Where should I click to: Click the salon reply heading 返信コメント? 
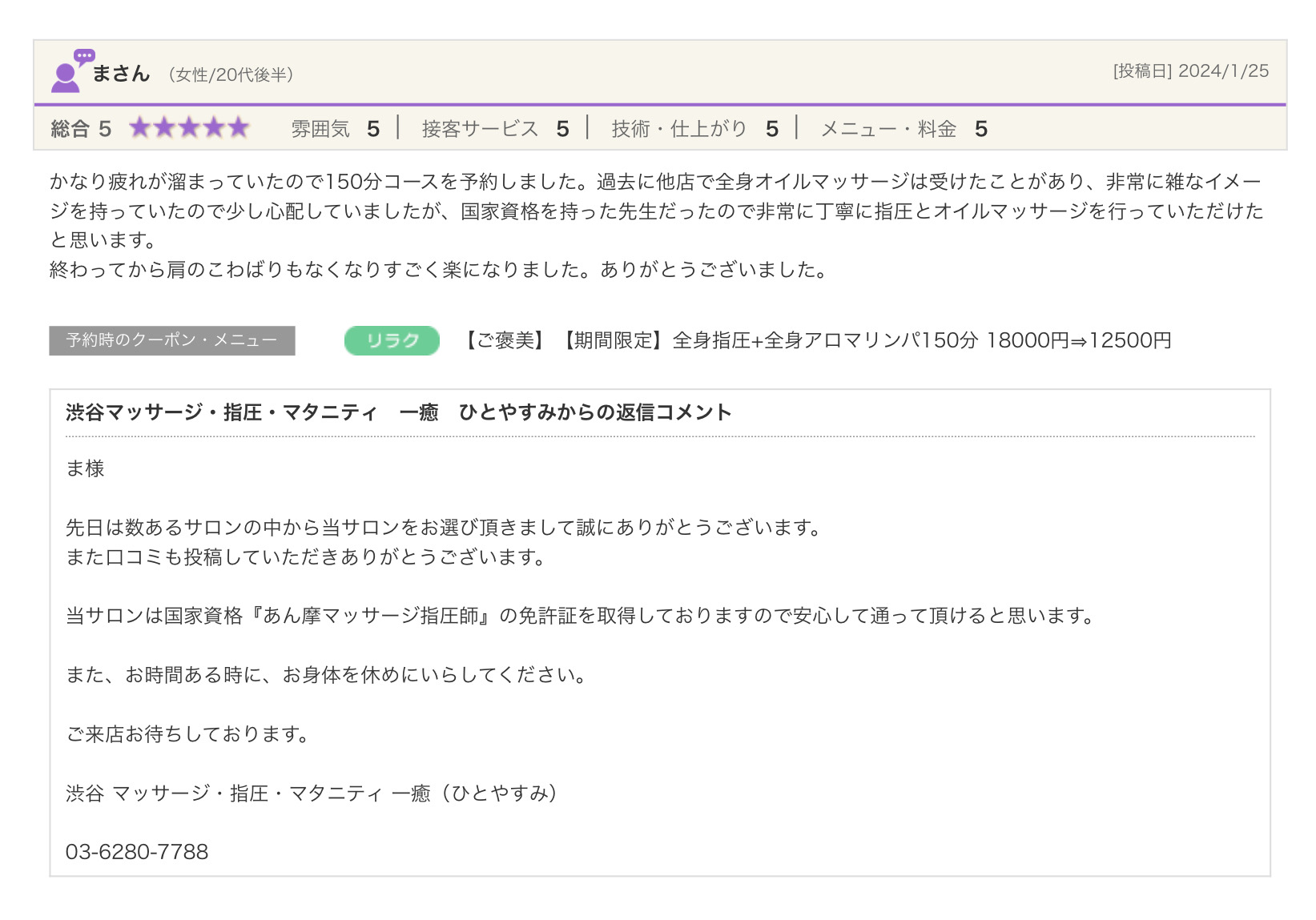pos(399,412)
